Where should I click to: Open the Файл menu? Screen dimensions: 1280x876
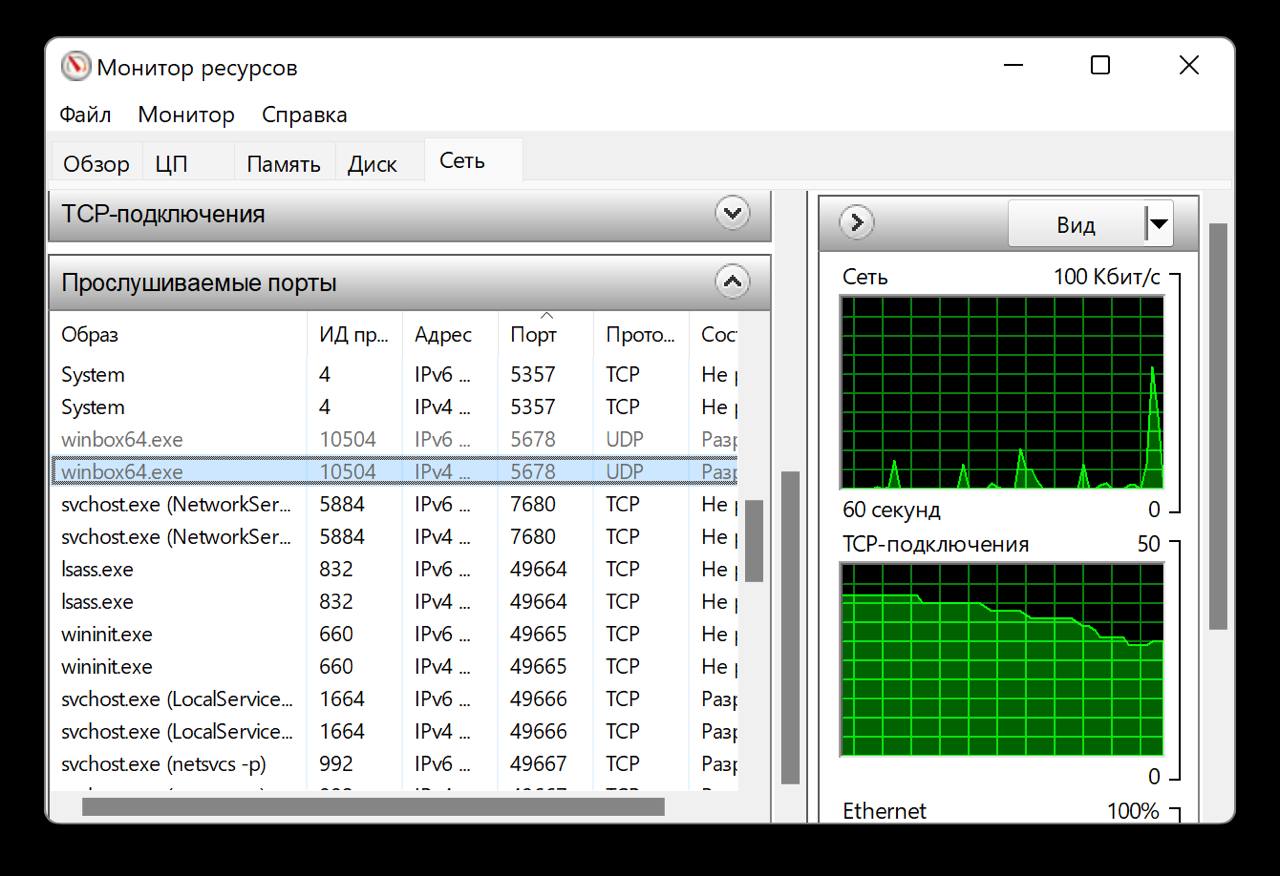coord(85,114)
